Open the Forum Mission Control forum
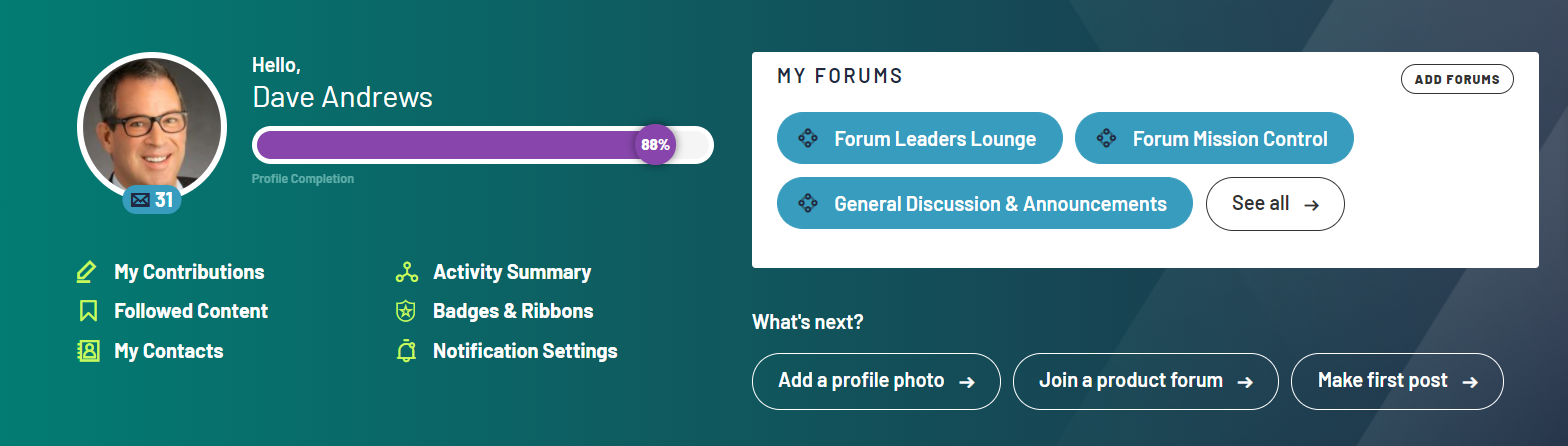Image resolution: width=1568 pixels, height=446 pixels. (x=1229, y=139)
